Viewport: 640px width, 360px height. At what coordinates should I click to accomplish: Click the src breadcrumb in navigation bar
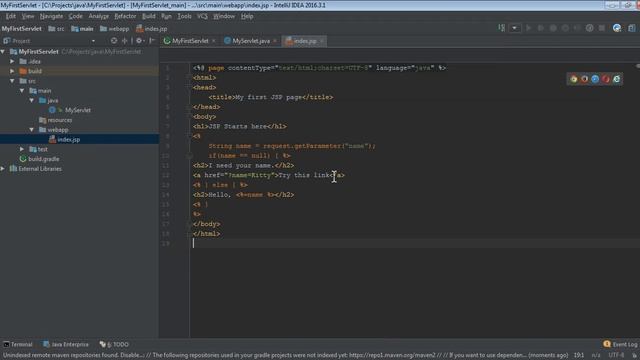[56, 29]
